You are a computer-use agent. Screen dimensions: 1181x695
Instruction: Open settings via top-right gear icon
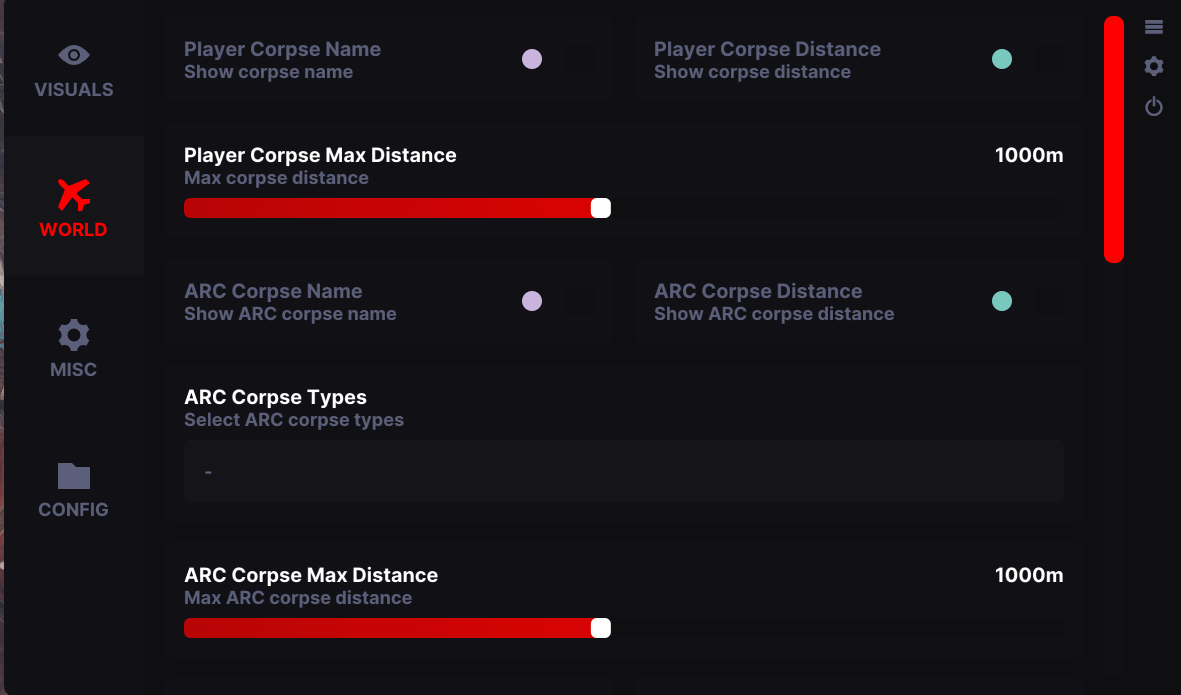click(1154, 66)
